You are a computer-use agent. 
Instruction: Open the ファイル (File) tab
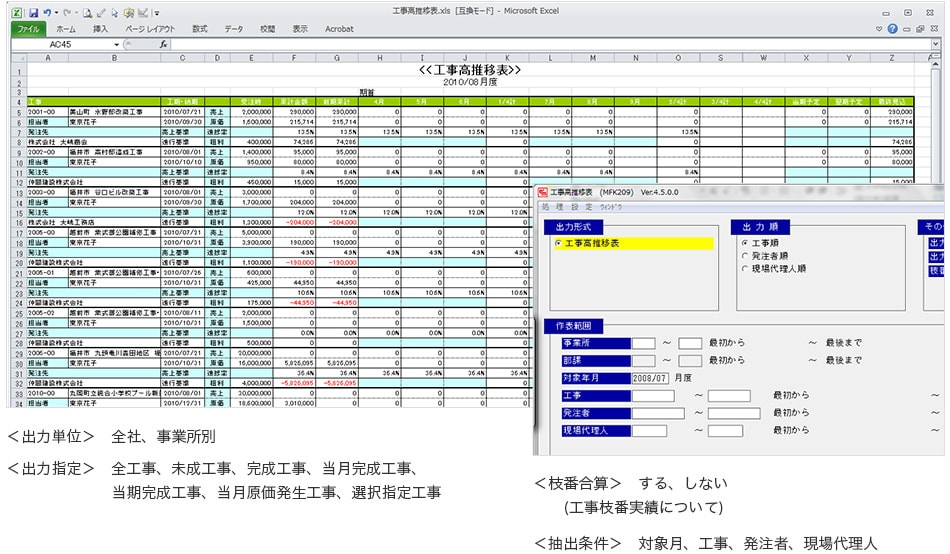coord(28,28)
